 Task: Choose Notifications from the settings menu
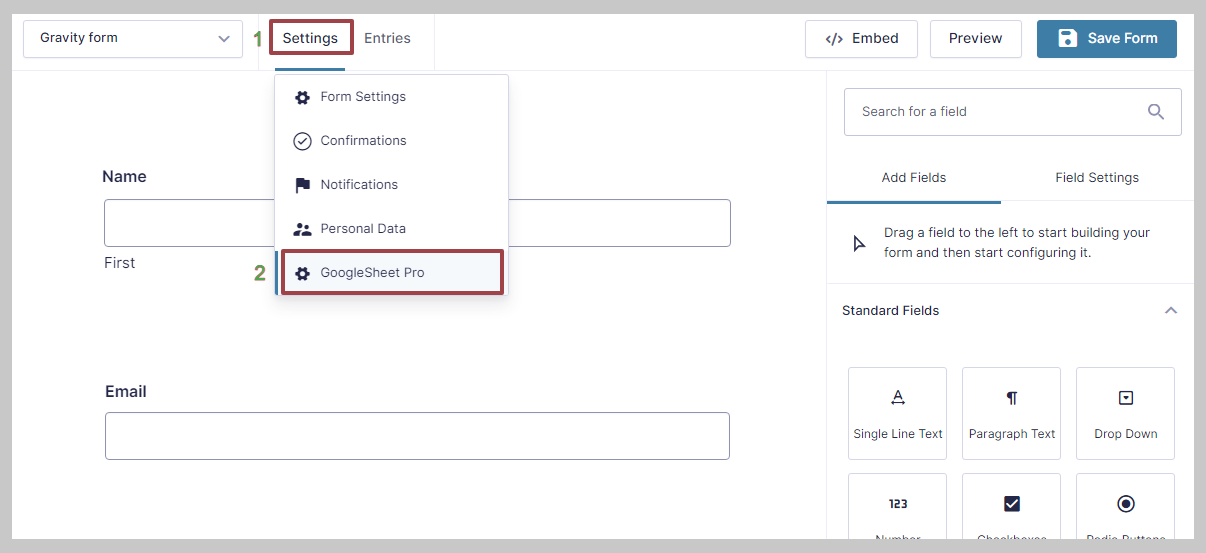(x=392, y=185)
